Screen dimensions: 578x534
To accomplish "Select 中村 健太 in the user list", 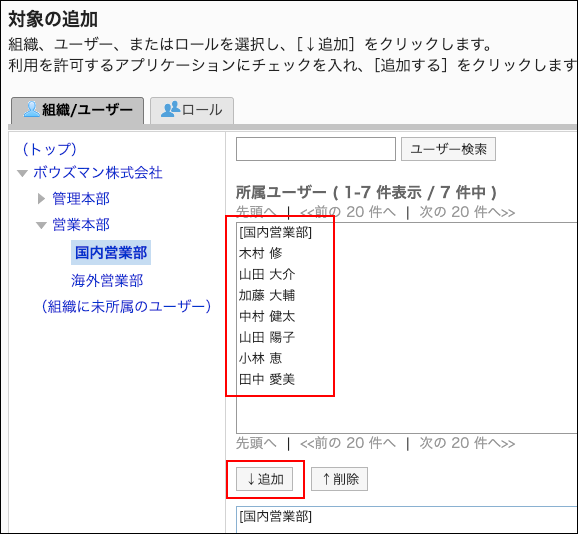I will pyautogui.click(x=267, y=316).
